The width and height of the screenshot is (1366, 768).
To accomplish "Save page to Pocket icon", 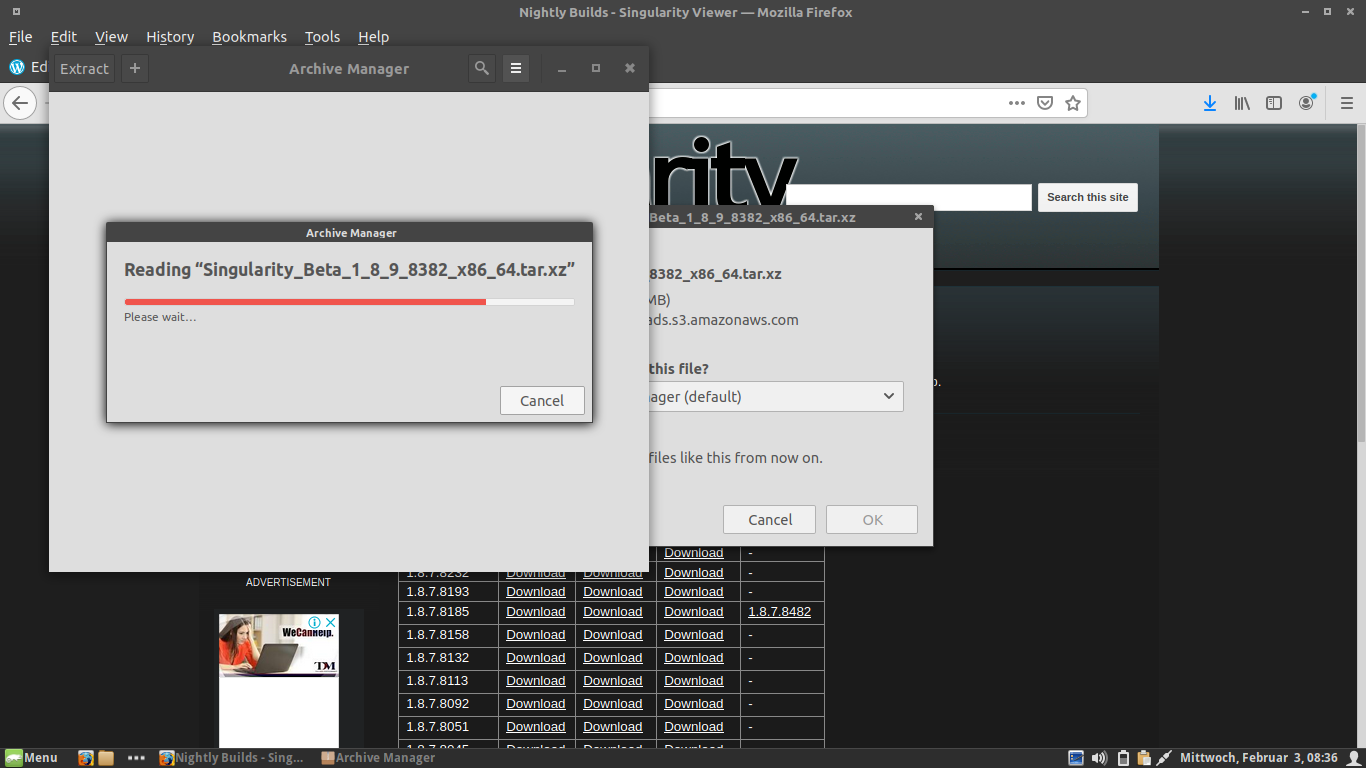I will (x=1044, y=103).
